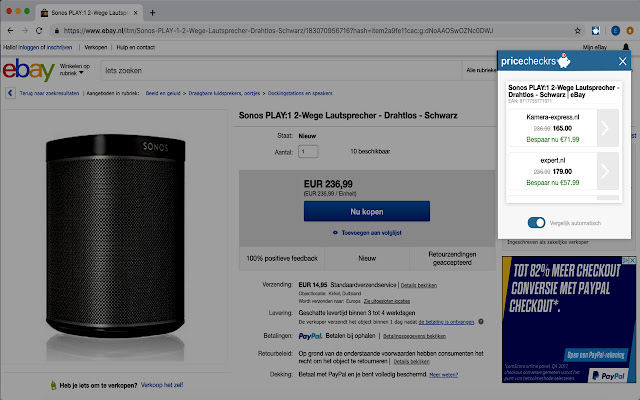
Task: Click 100% positieve feedback text
Action: pyautogui.click(x=282, y=258)
